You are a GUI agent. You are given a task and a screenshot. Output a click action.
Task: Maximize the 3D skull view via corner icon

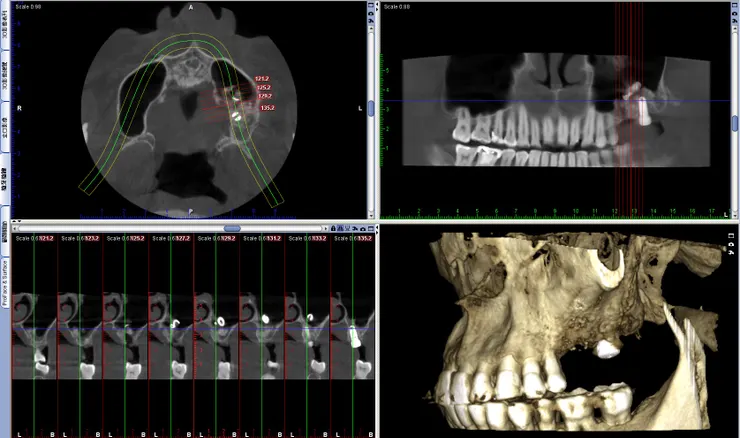tap(731, 235)
